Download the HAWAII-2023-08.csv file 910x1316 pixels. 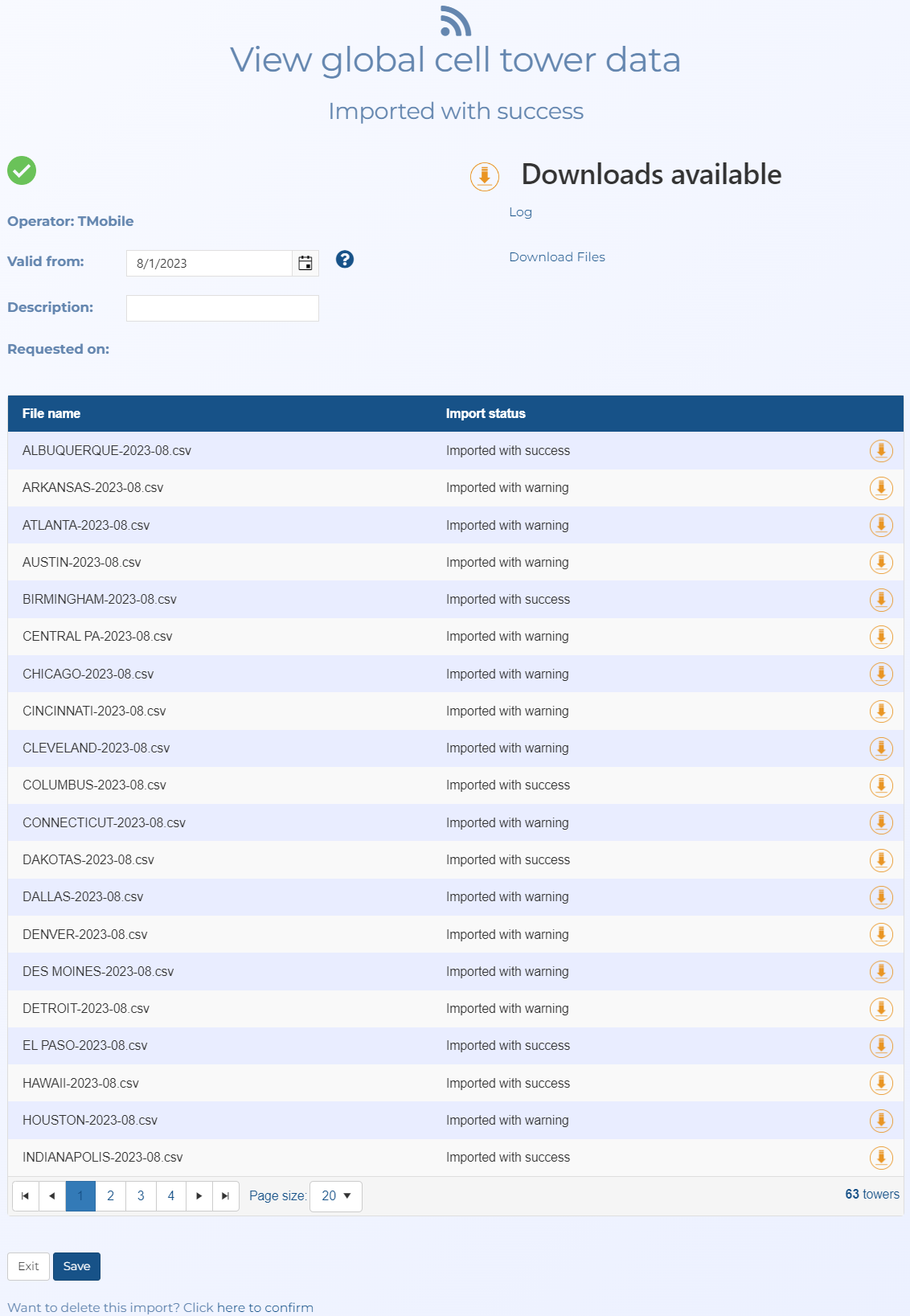click(881, 1084)
